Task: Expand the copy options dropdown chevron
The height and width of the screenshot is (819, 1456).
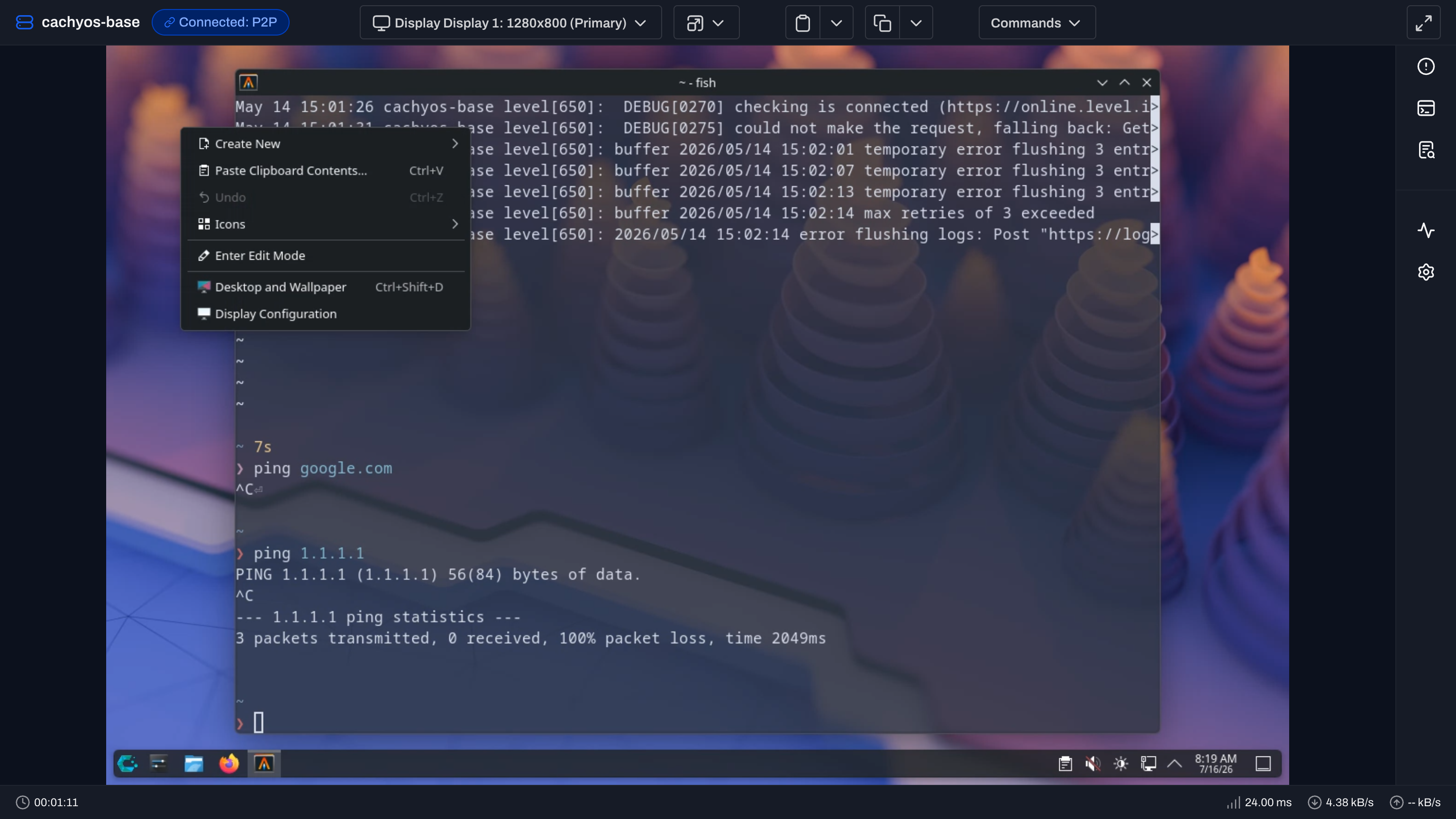Action: pyautogui.click(x=916, y=23)
